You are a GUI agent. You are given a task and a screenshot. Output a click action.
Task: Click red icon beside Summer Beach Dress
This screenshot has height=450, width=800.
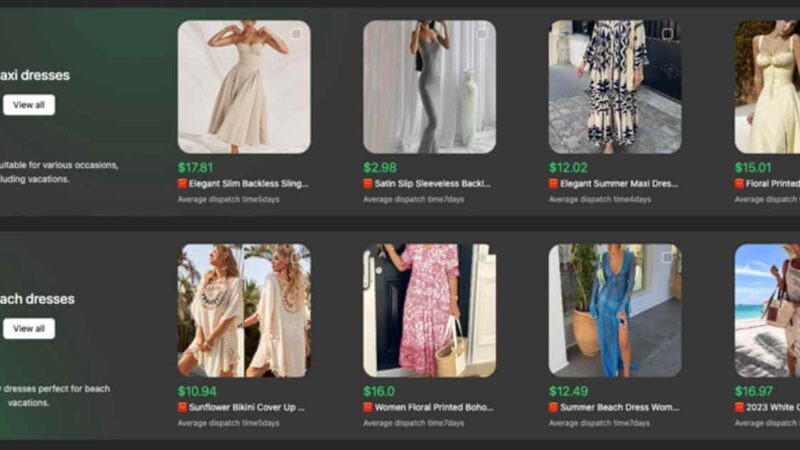[x=554, y=408]
